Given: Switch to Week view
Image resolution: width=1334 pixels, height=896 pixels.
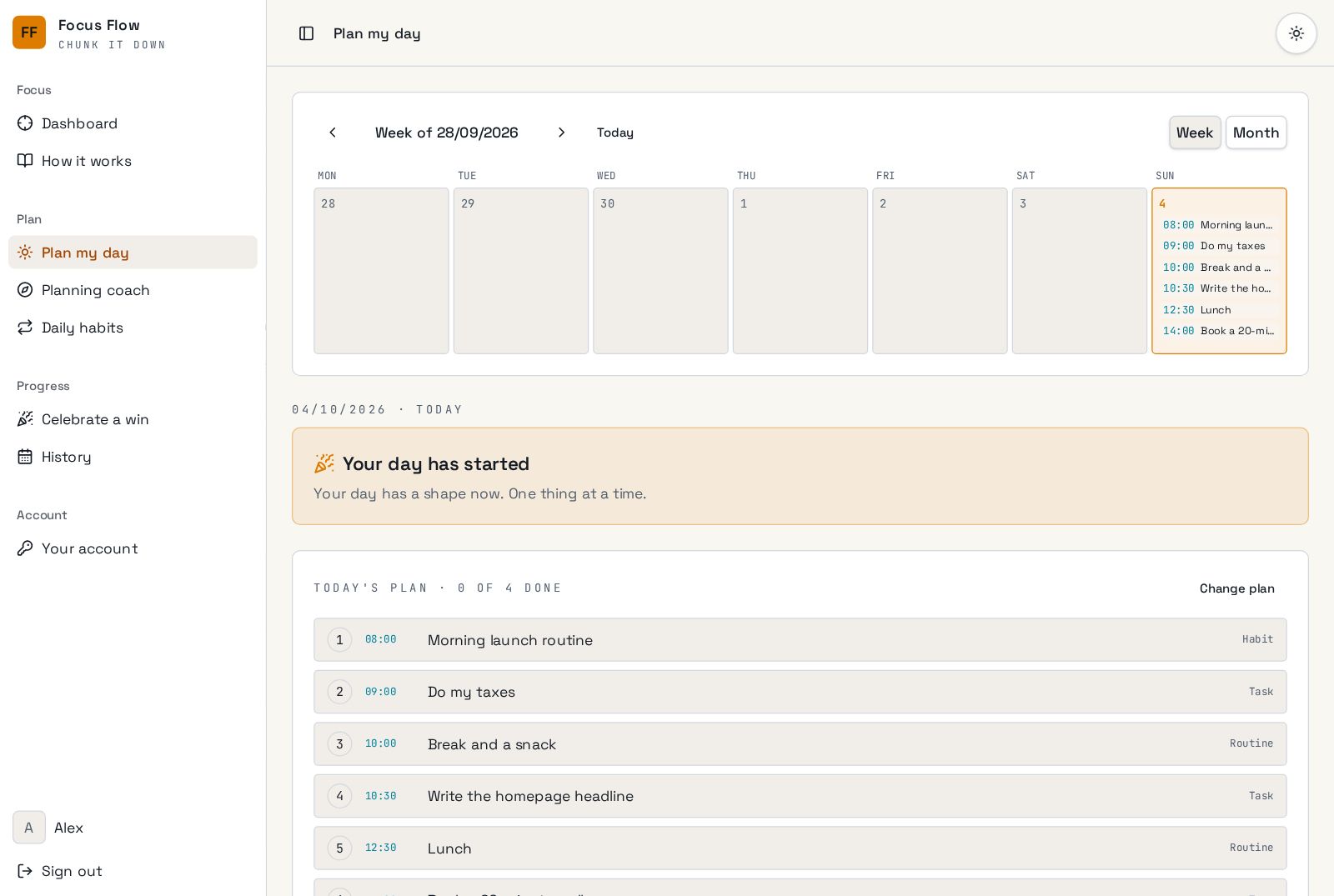Looking at the screenshot, I should coord(1195,133).
